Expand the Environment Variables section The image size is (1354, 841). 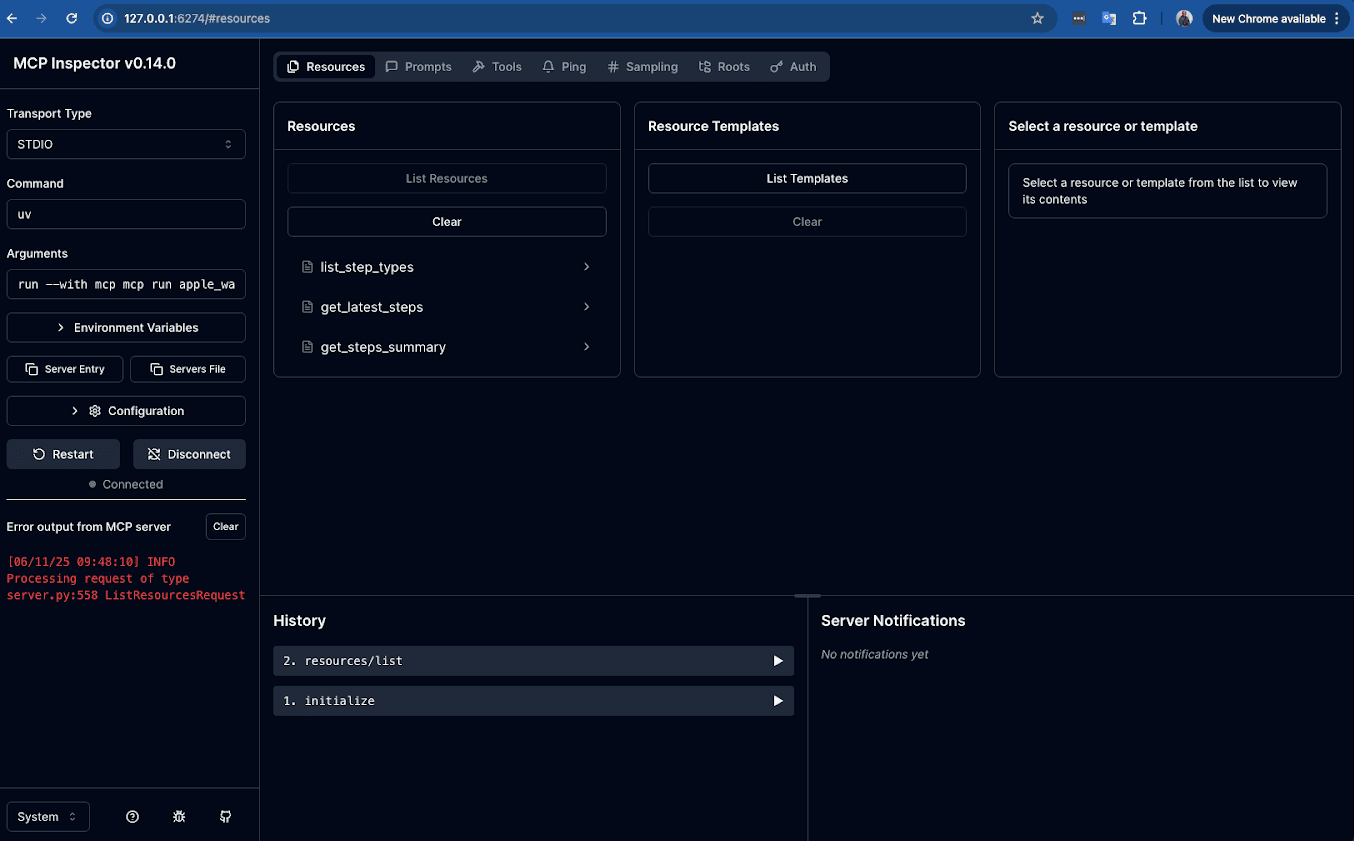coord(126,328)
